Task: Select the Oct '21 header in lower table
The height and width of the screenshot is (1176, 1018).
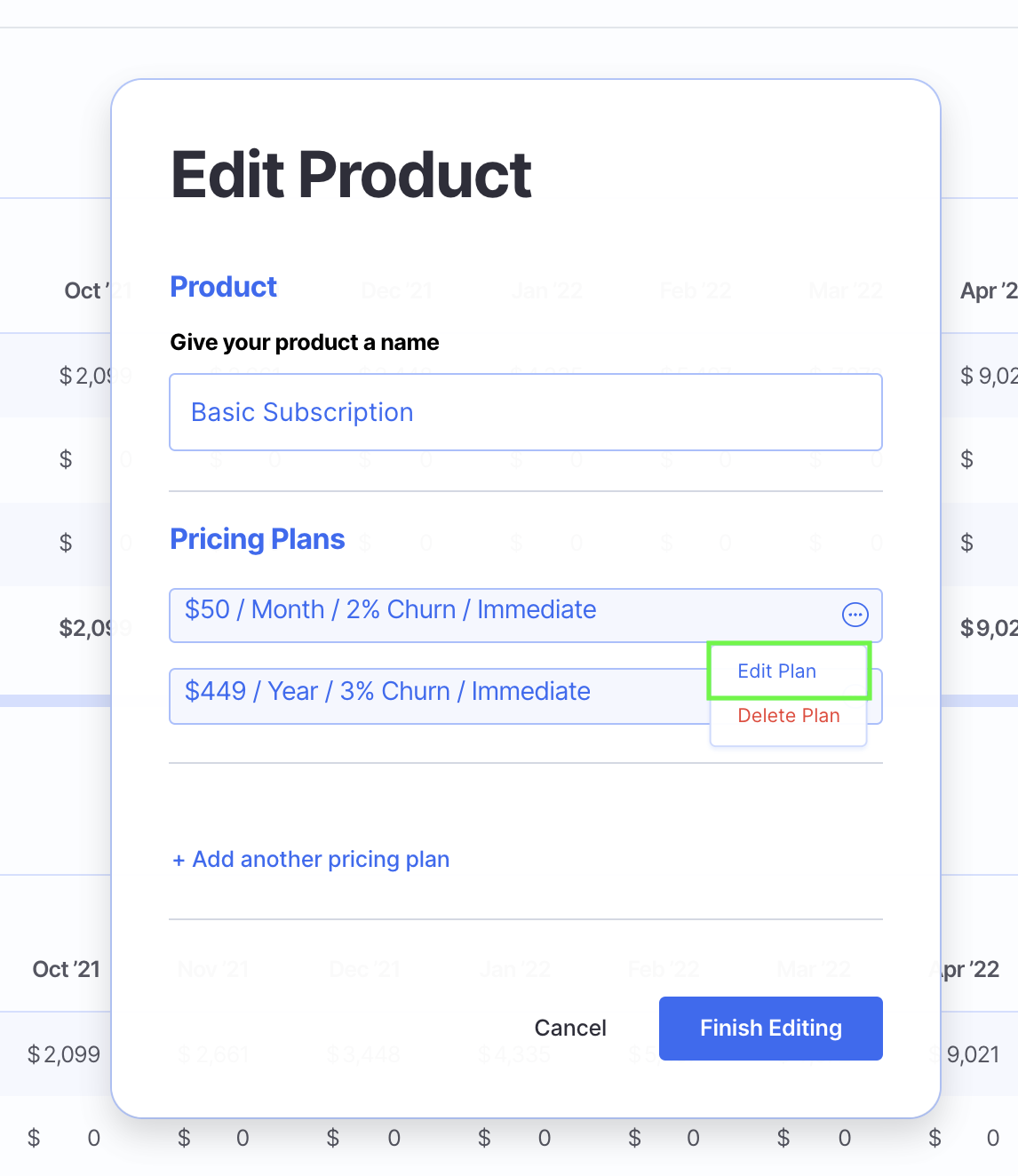Action: click(66, 969)
